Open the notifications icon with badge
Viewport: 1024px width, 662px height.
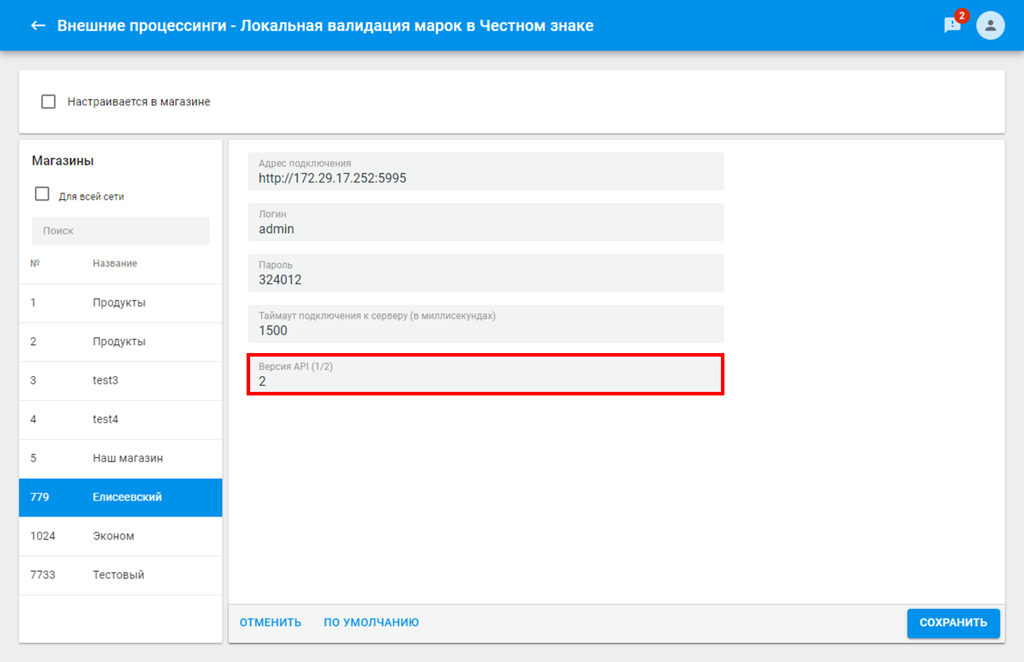click(952, 25)
